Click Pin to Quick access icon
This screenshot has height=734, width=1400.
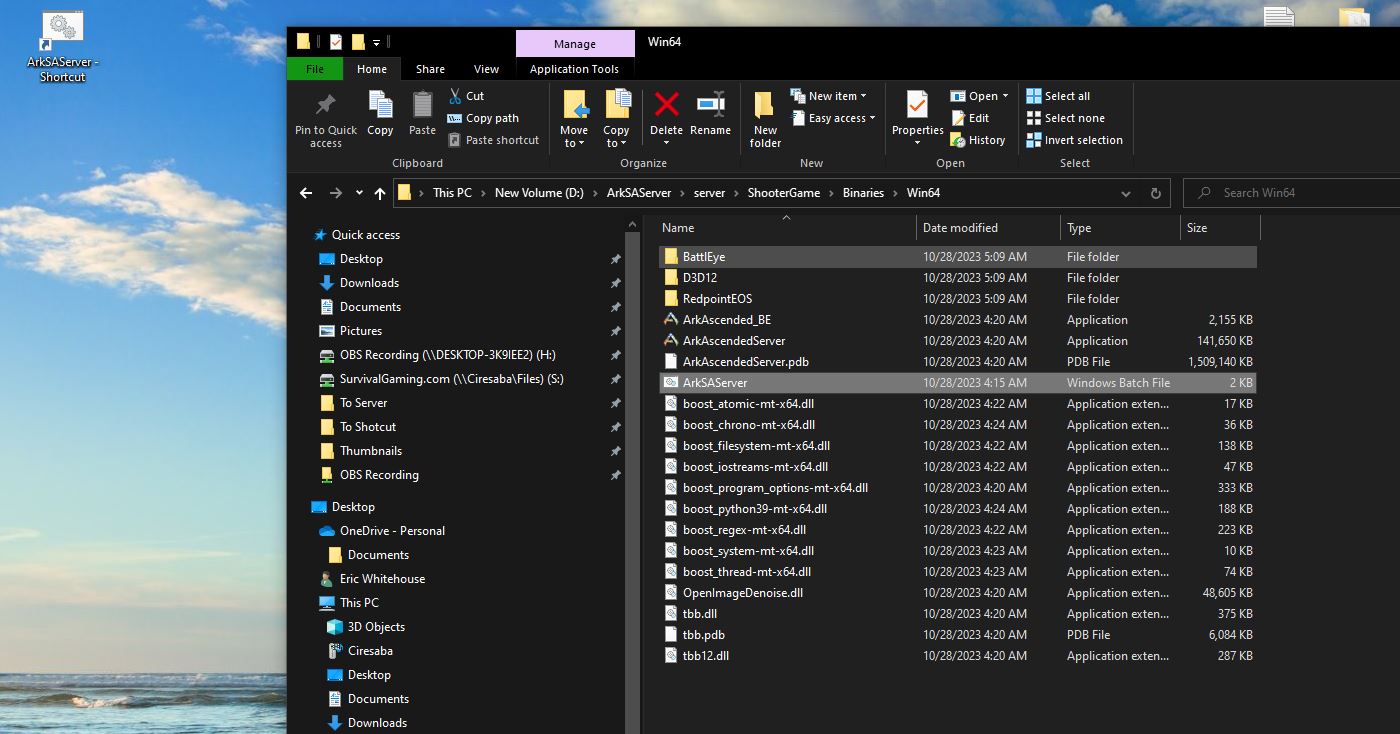[325, 106]
